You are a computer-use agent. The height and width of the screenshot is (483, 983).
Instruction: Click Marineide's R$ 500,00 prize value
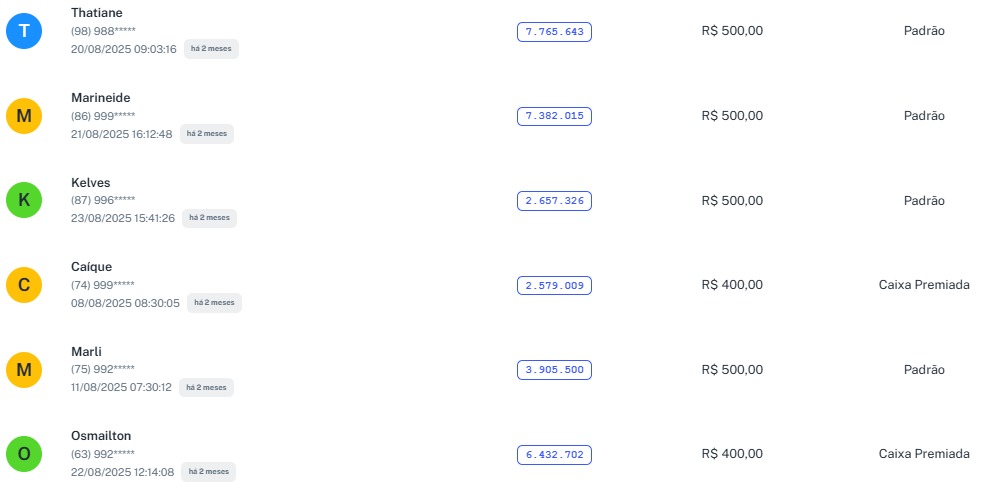click(732, 116)
